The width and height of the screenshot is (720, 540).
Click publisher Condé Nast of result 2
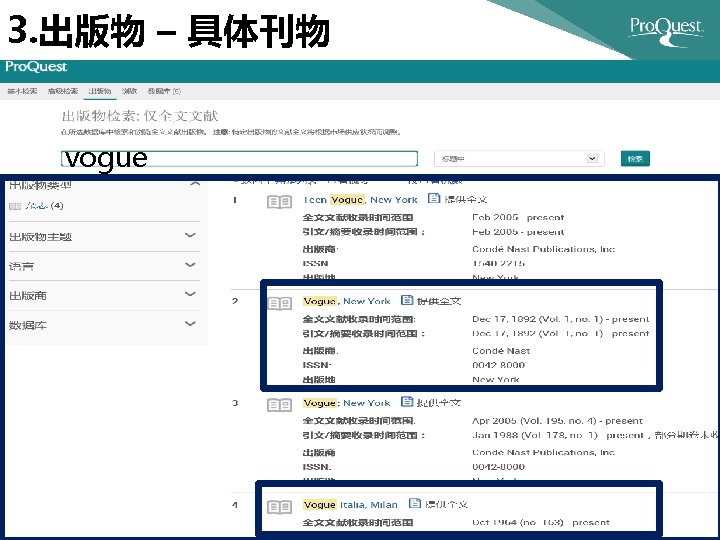pyautogui.click(x=501, y=351)
